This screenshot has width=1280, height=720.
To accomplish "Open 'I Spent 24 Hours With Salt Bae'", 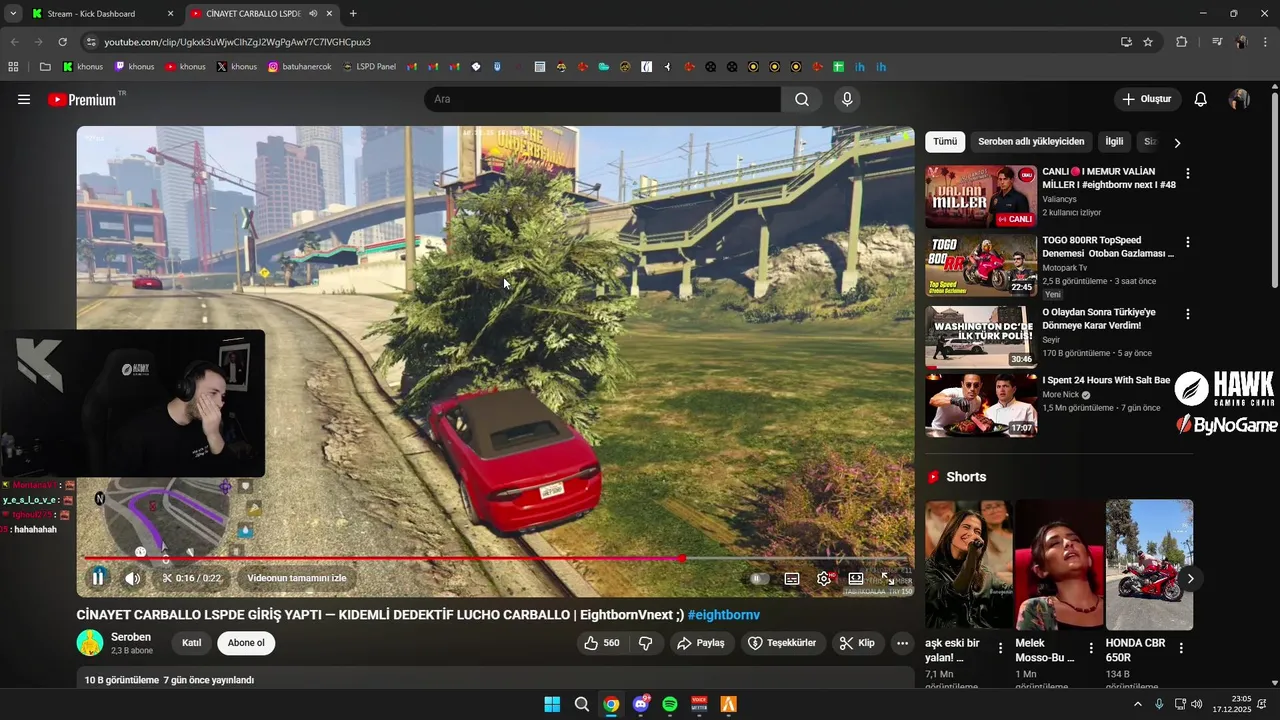I will pyautogui.click(x=1106, y=380).
